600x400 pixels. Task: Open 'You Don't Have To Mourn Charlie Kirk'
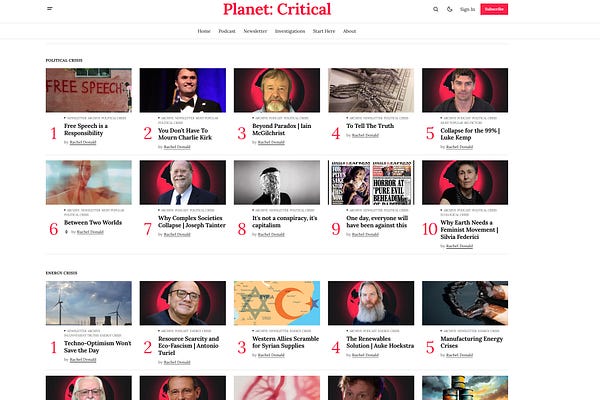point(185,134)
